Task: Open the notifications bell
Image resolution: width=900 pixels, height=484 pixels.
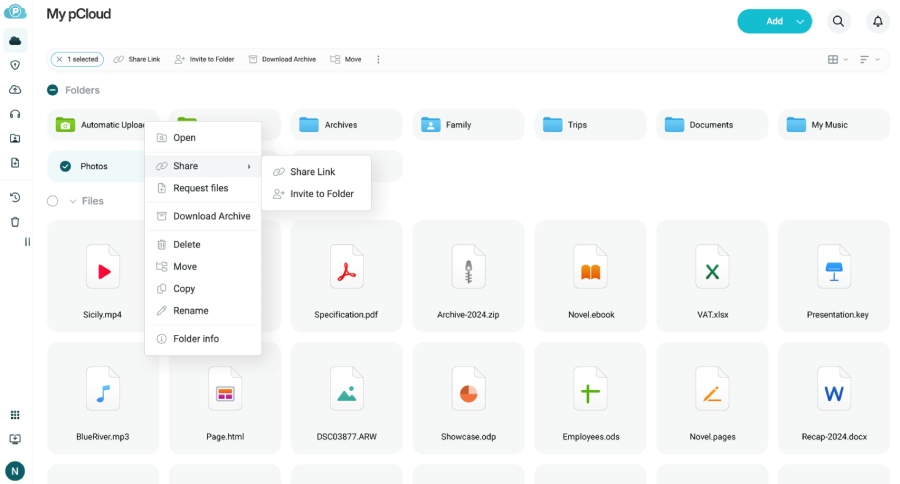Action: (x=878, y=21)
